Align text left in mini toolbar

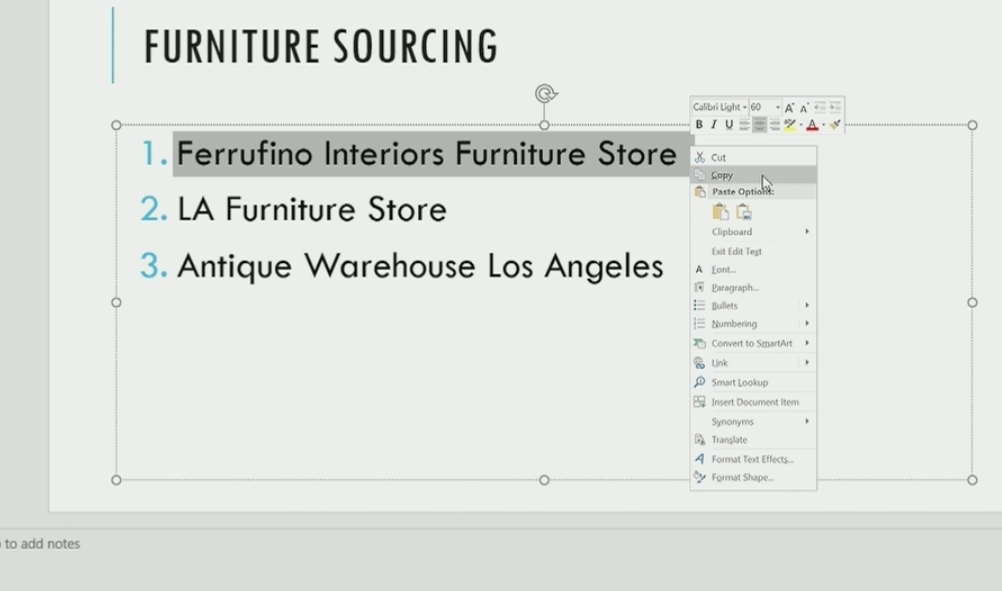[x=744, y=125]
